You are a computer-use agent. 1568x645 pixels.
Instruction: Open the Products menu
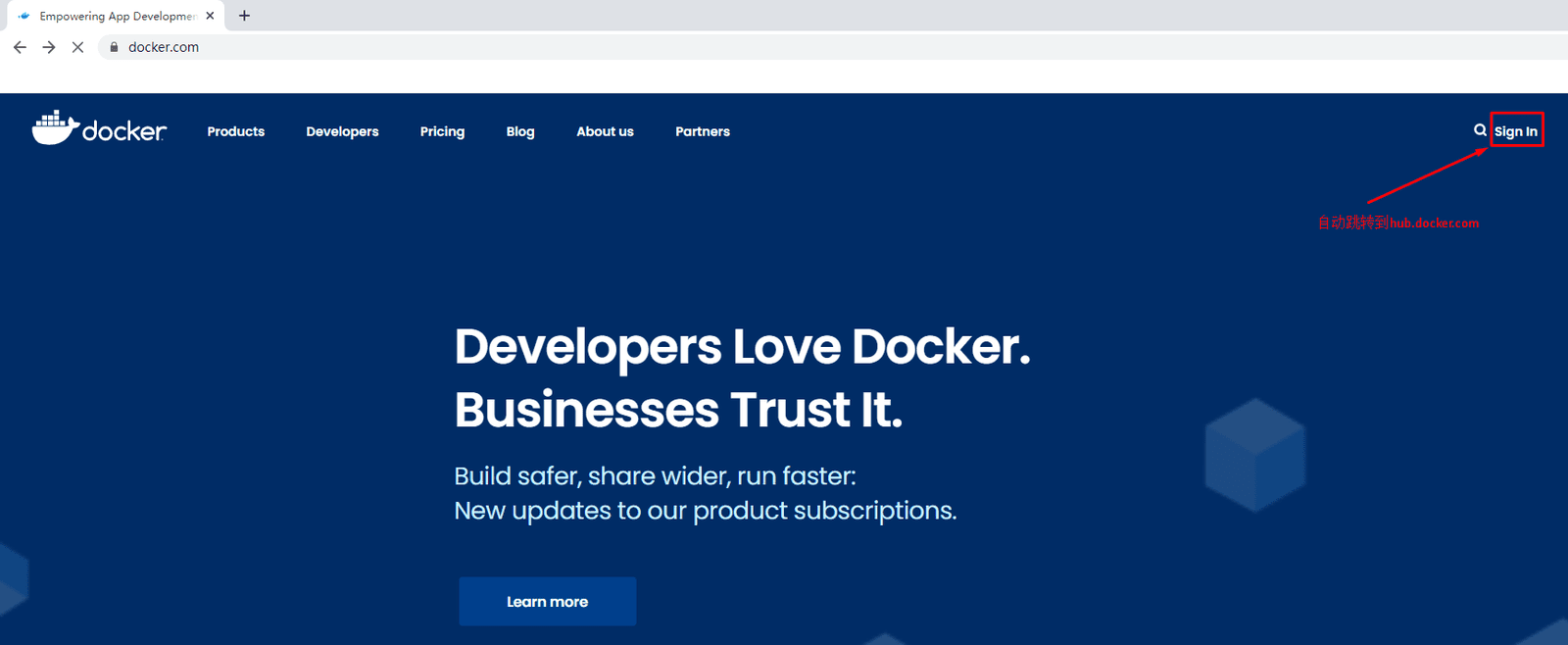[x=236, y=131]
